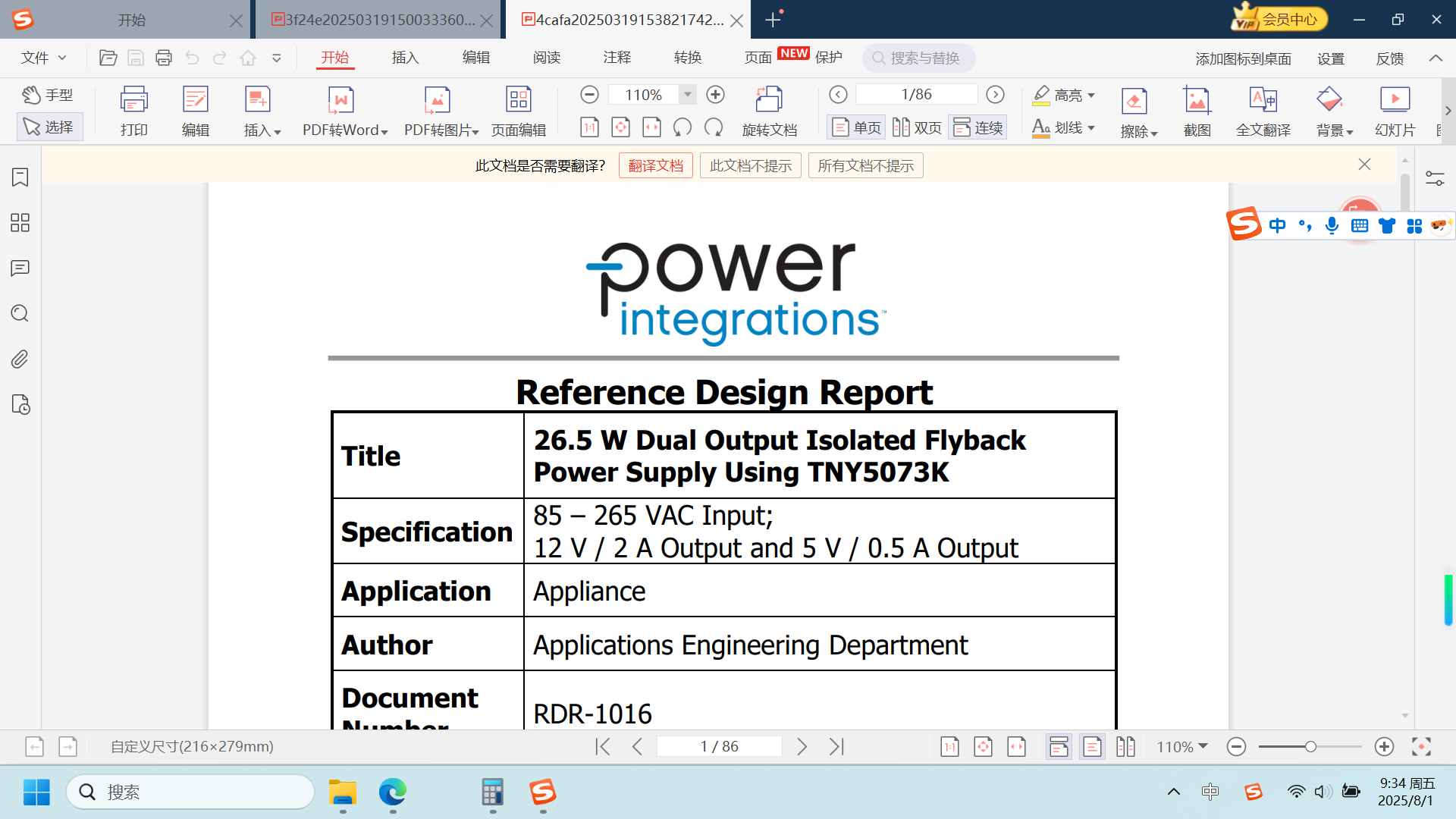This screenshot has height=819, width=1456.
Task: Toggle continuous scrolling (连续)
Action: tap(977, 127)
